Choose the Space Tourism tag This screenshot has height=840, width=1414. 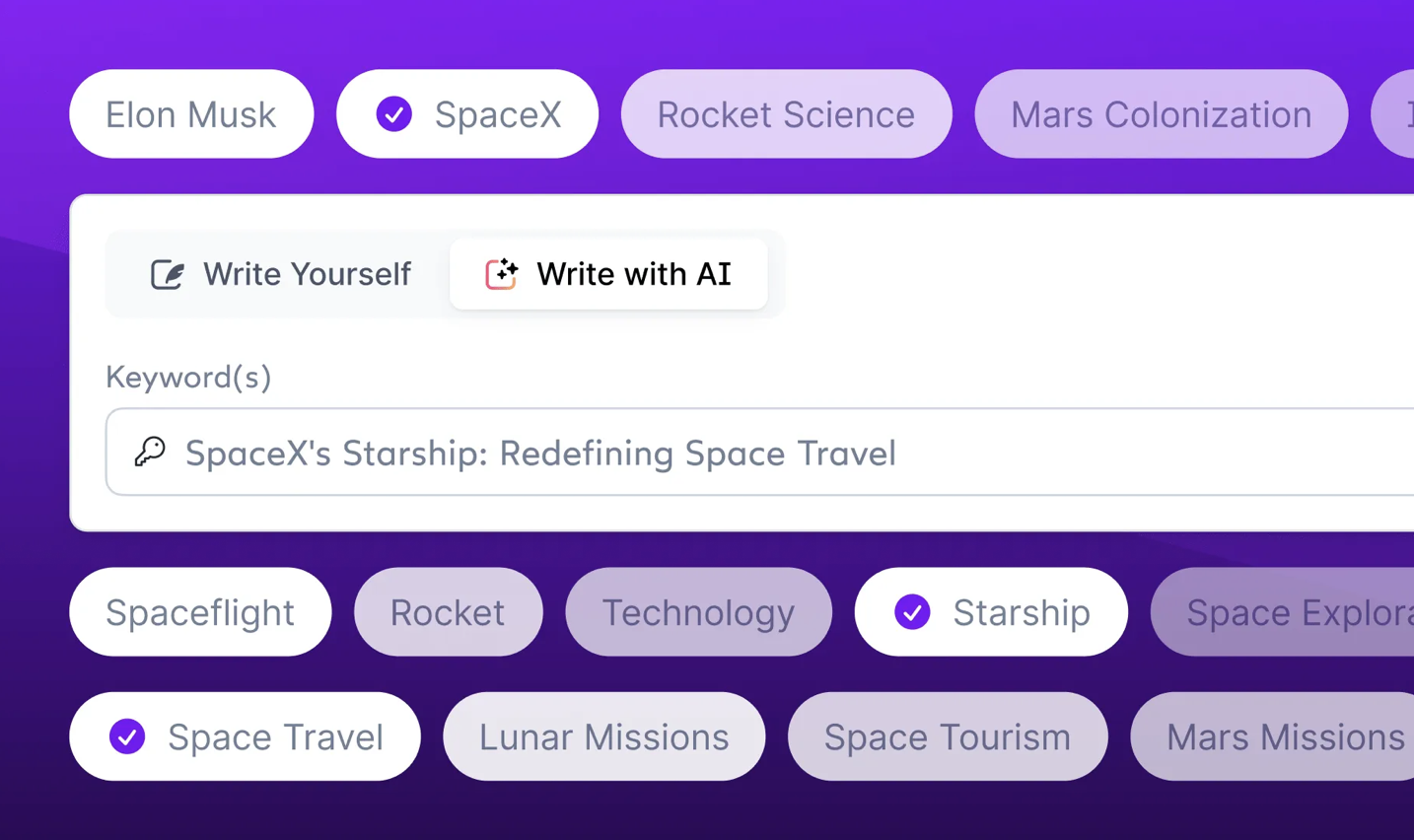(x=947, y=736)
